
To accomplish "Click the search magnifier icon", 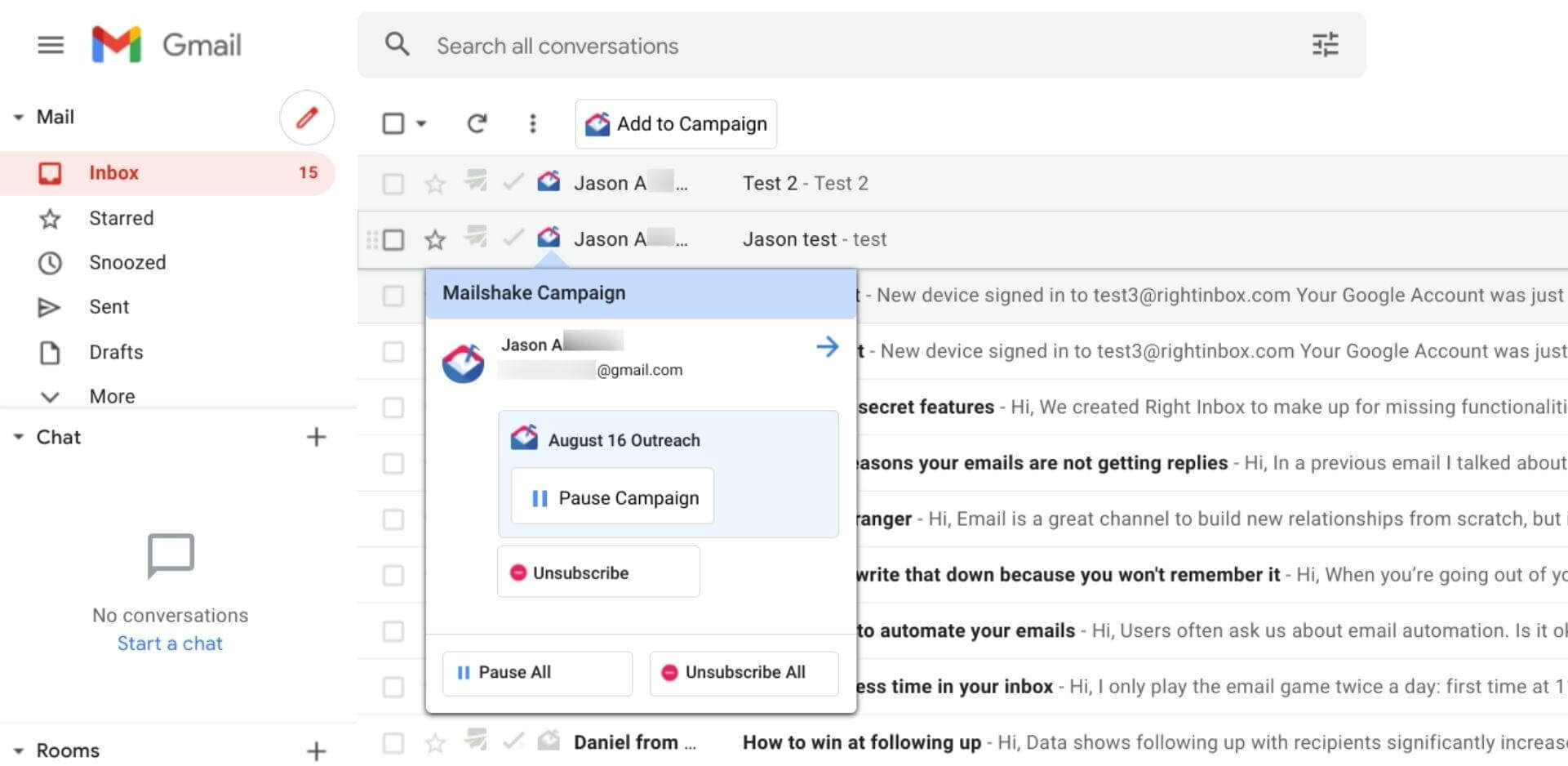I will coord(397,45).
